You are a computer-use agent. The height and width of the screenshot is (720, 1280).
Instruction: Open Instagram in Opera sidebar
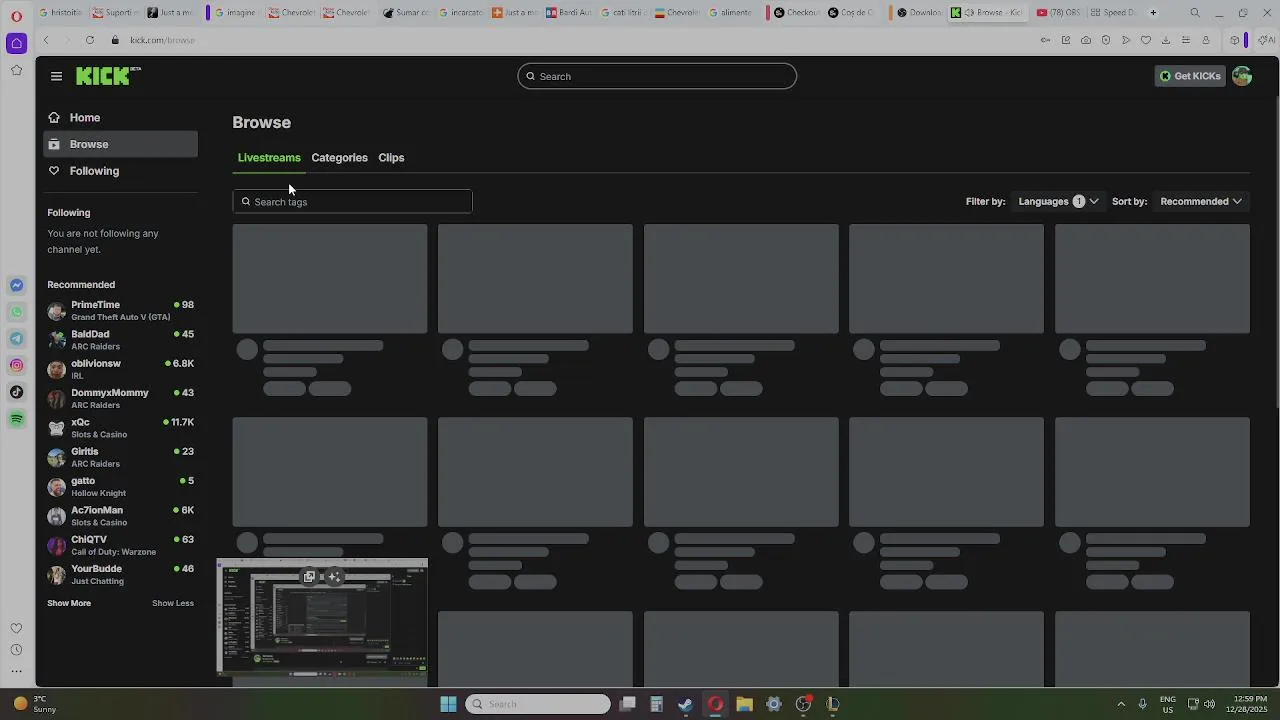tap(16, 365)
